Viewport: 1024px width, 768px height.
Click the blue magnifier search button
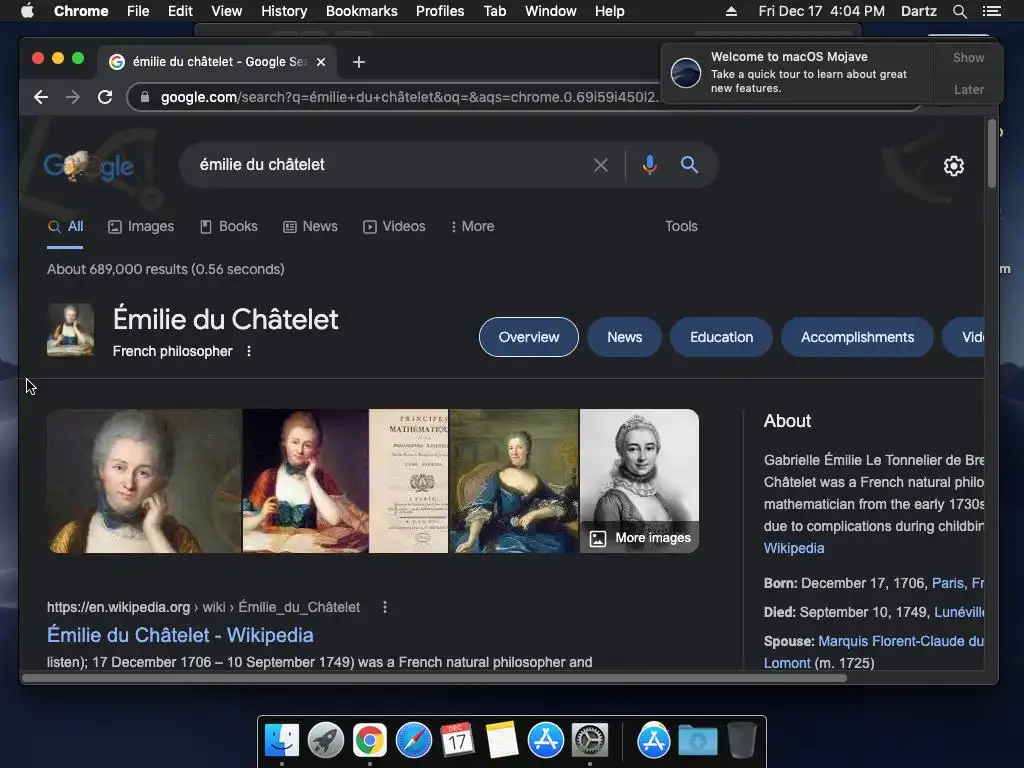689,165
